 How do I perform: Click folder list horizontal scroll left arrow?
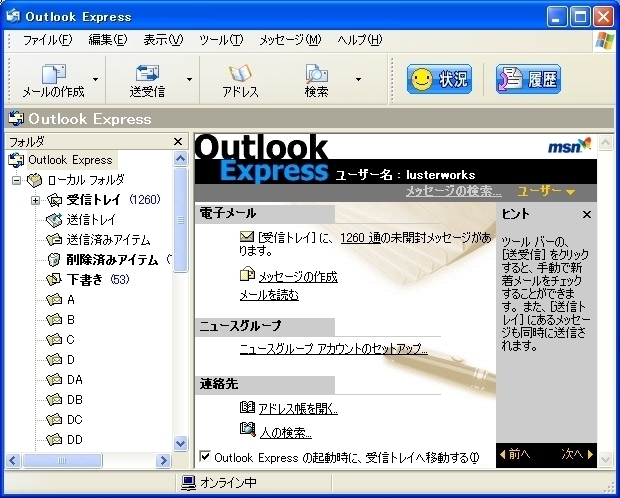tap(13, 460)
